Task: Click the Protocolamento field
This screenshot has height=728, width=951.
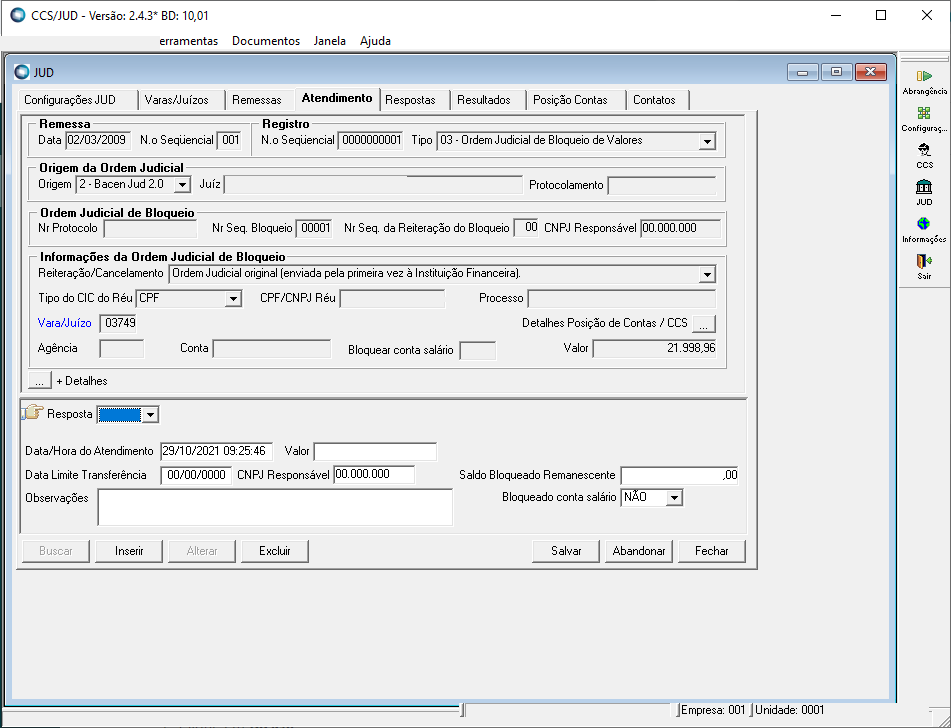Action: coord(662,186)
